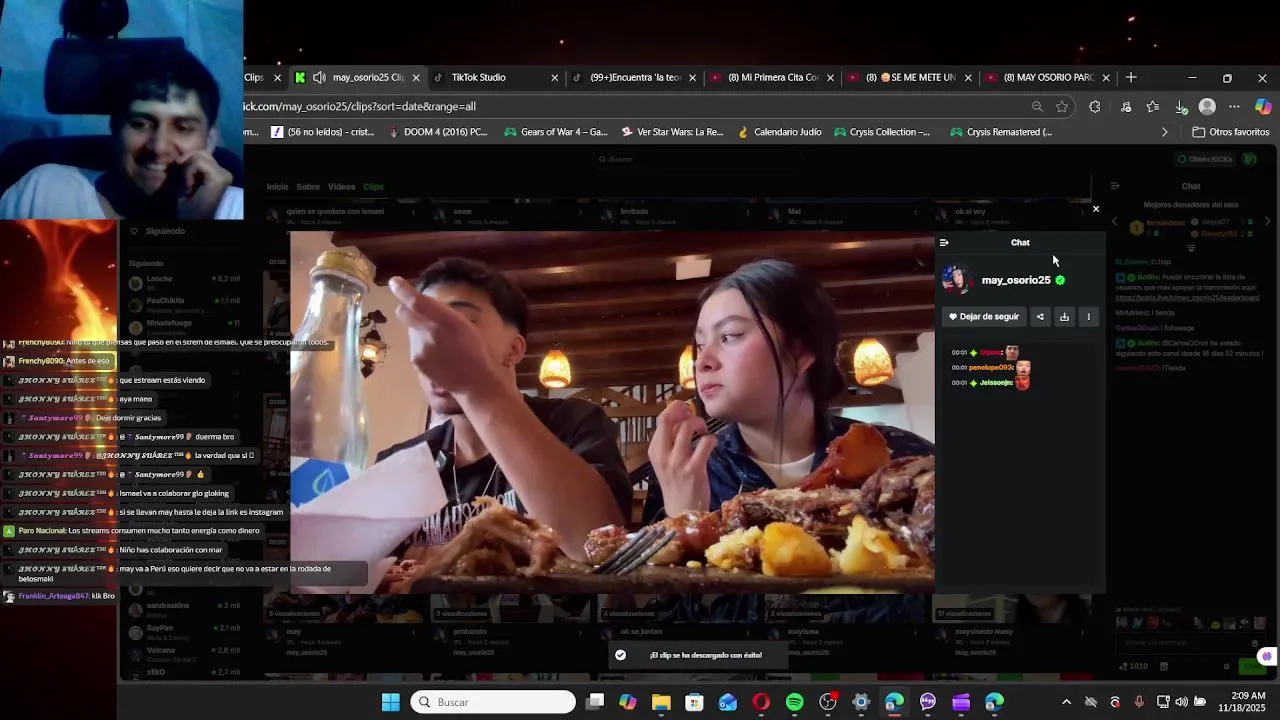This screenshot has height=720, width=1280.
Task: Open the volume tray icon
Action: 1181,702
